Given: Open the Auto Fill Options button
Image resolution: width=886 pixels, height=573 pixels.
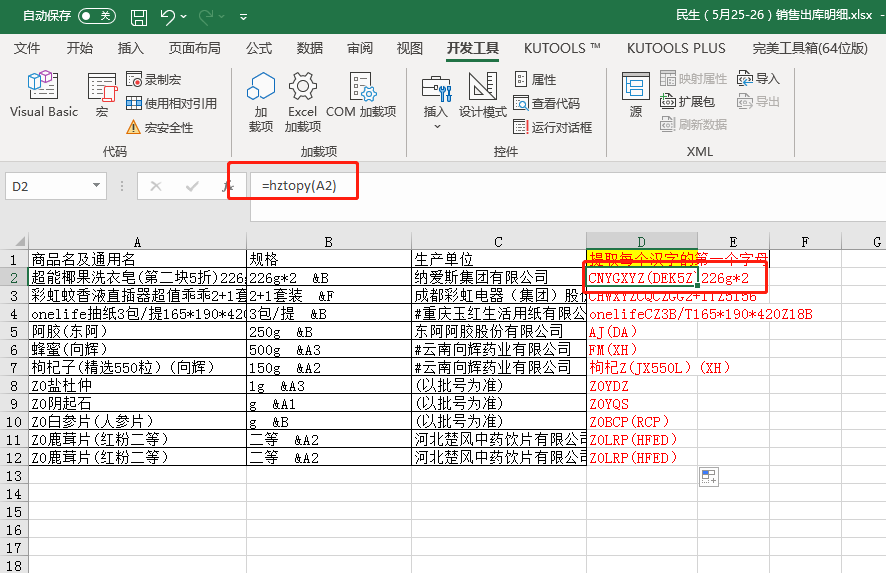Looking at the screenshot, I should click(709, 477).
